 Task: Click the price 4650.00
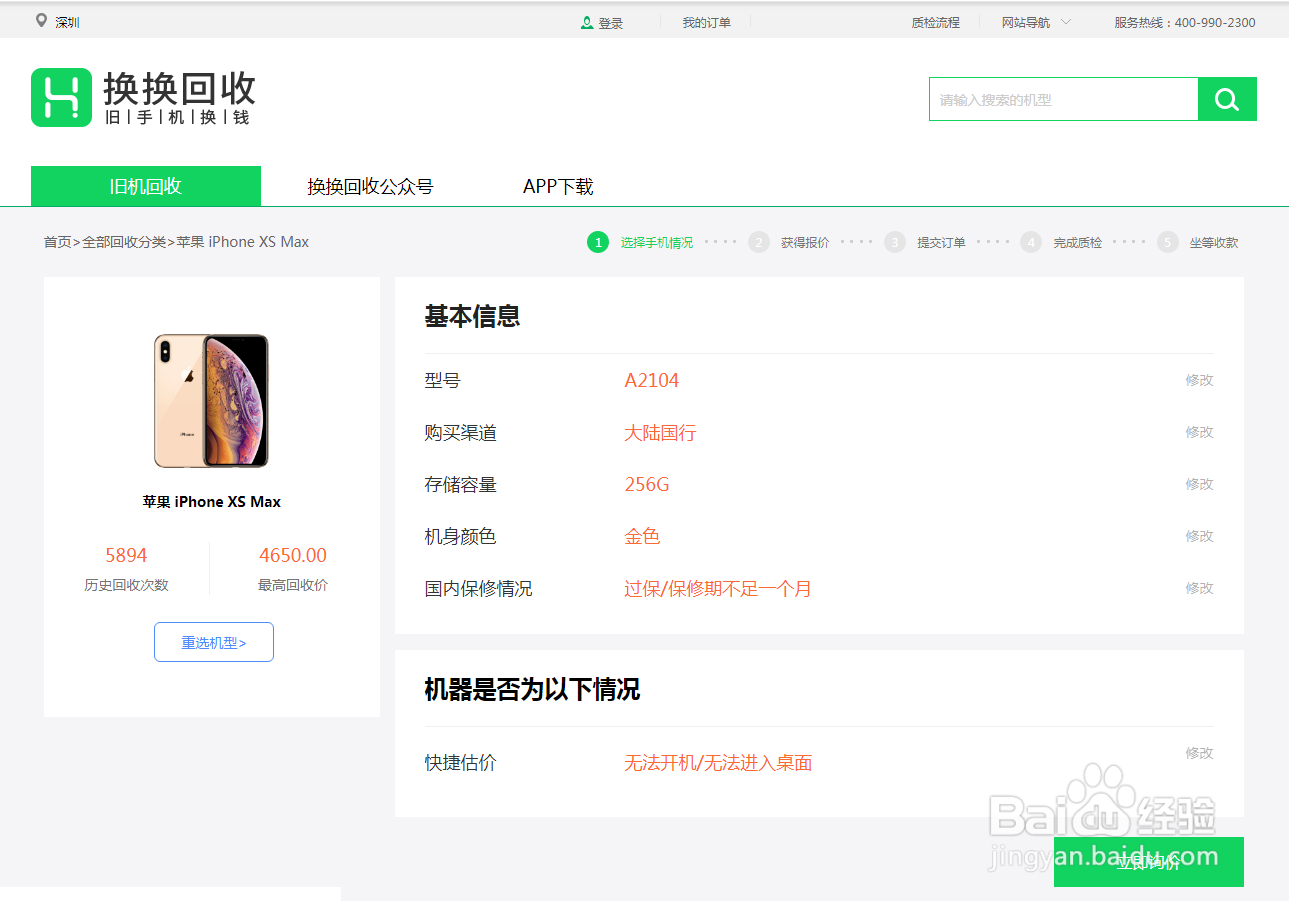[293, 556]
